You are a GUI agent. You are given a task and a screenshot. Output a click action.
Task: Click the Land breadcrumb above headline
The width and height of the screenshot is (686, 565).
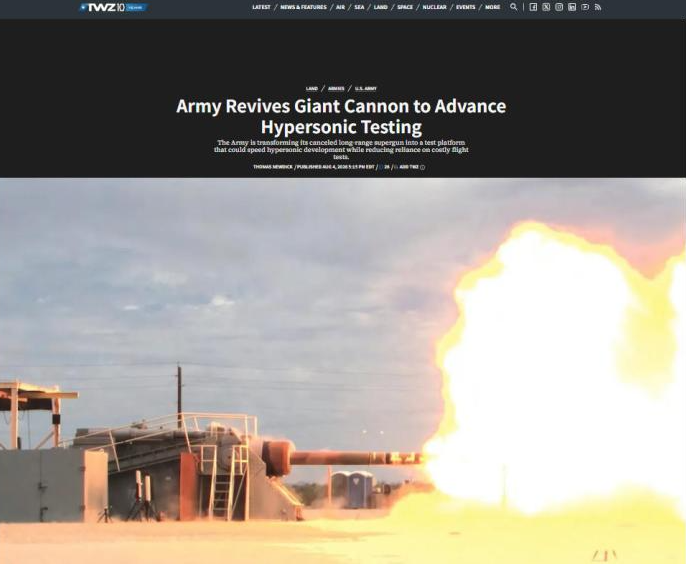point(312,89)
